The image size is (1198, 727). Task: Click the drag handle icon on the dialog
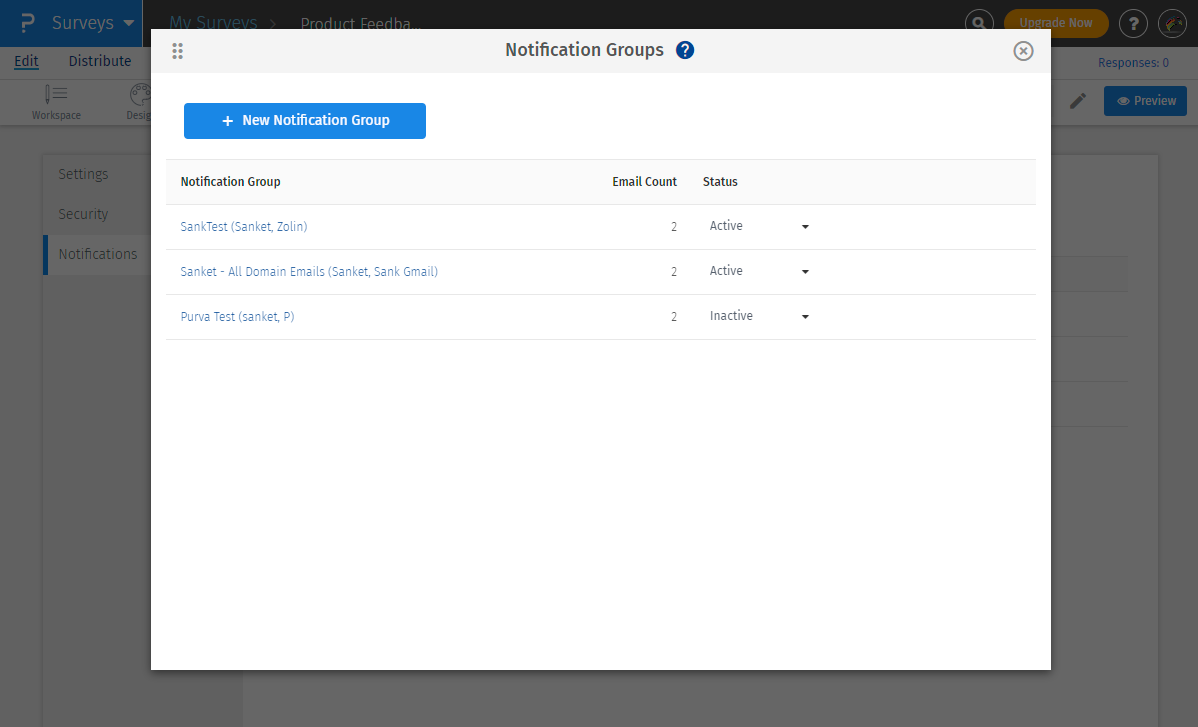(x=178, y=51)
